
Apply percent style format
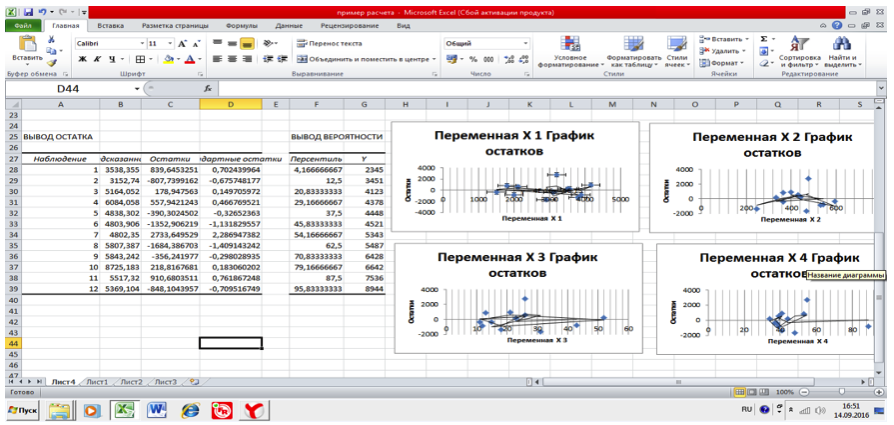473,59
